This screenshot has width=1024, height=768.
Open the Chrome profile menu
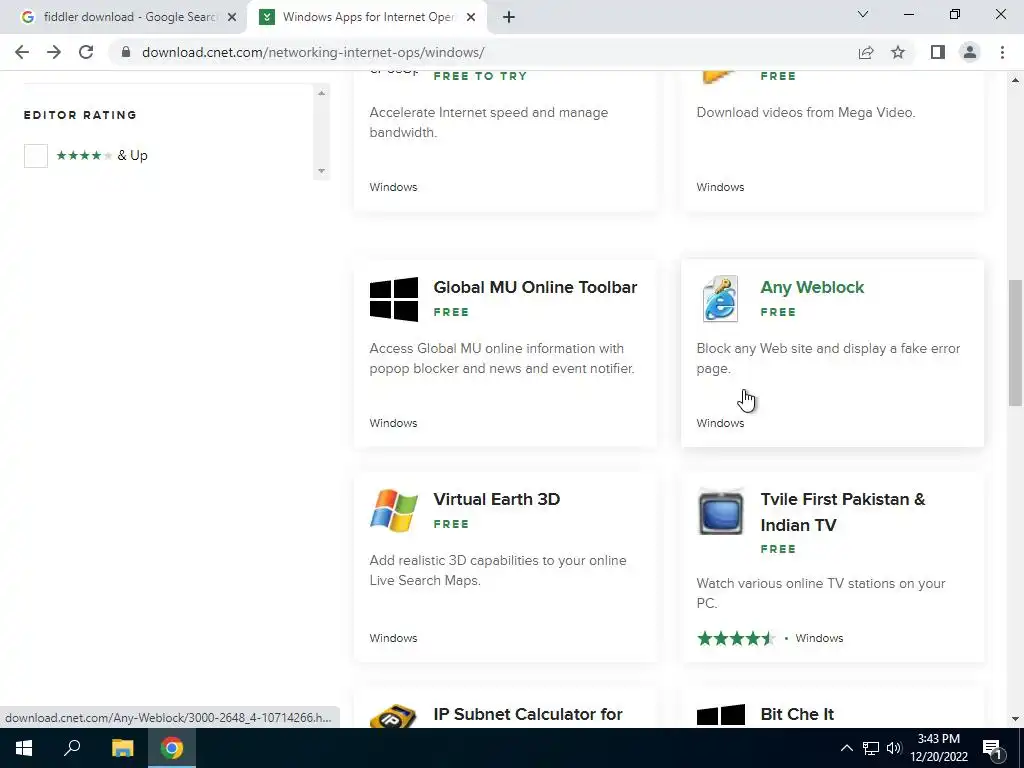pyautogui.click(x=970, y=52)
